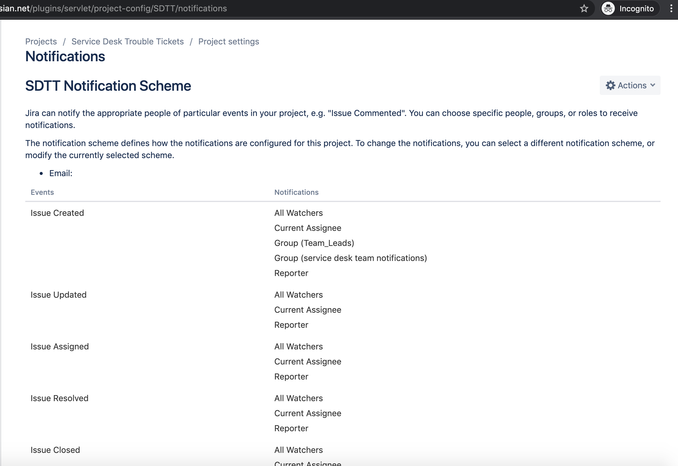
Task: Click All Watchers under Issue Created
Action: [x=298, y=213]
